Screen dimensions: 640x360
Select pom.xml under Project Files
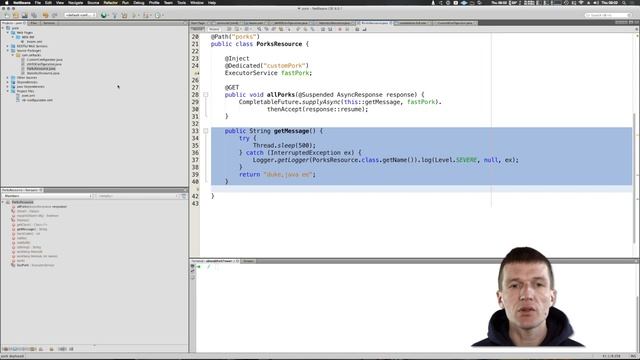28,96
